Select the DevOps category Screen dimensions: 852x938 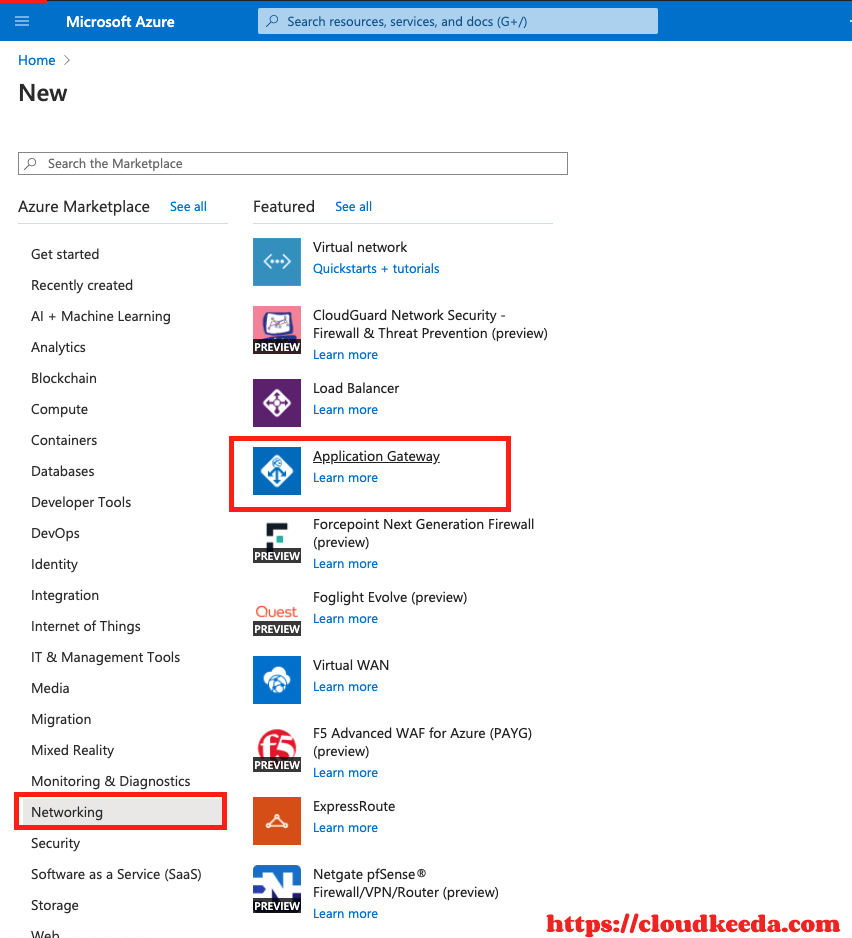coord(55,534)
